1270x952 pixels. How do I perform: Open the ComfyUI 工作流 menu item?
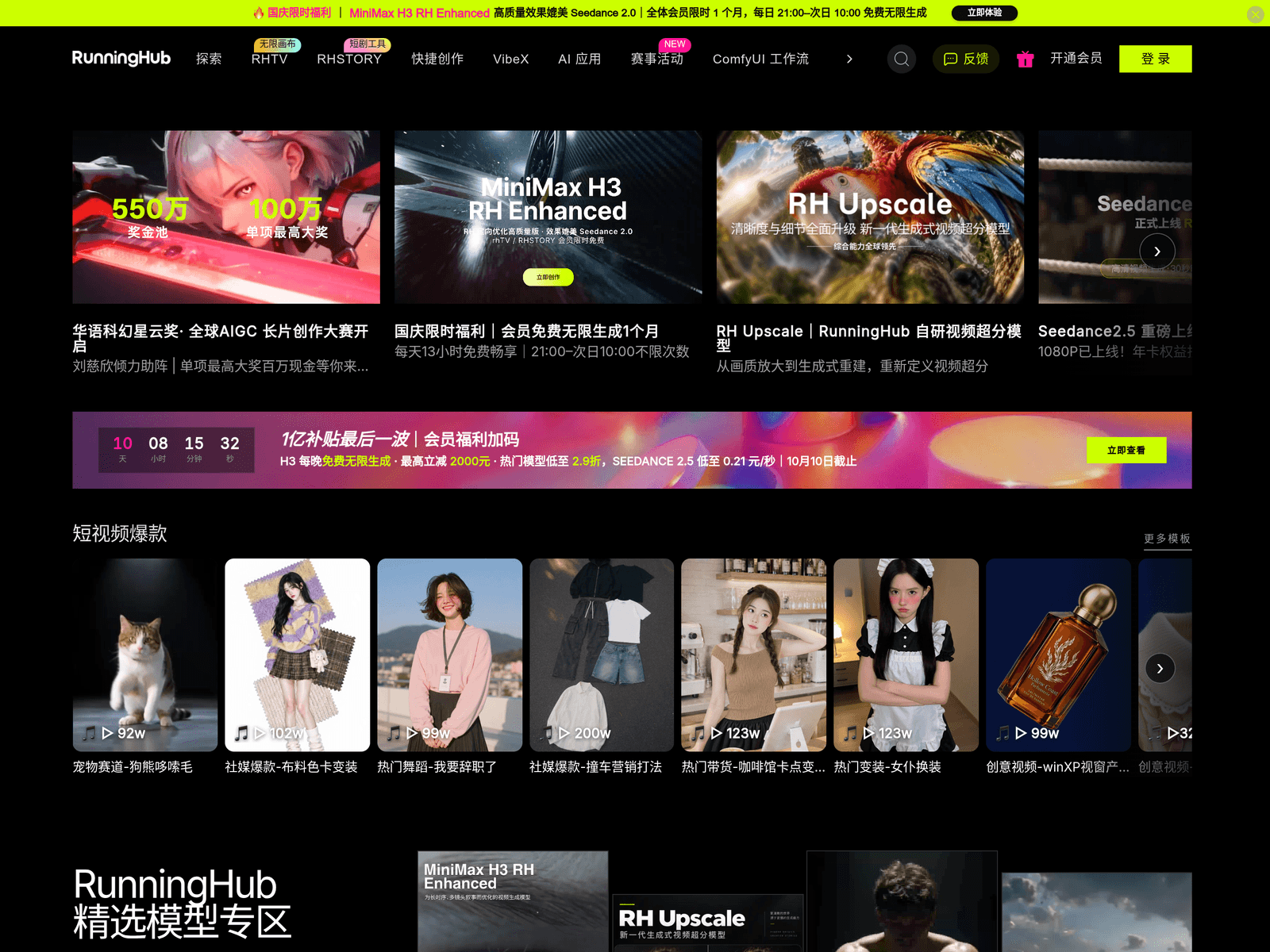click(x=760, y=59)
